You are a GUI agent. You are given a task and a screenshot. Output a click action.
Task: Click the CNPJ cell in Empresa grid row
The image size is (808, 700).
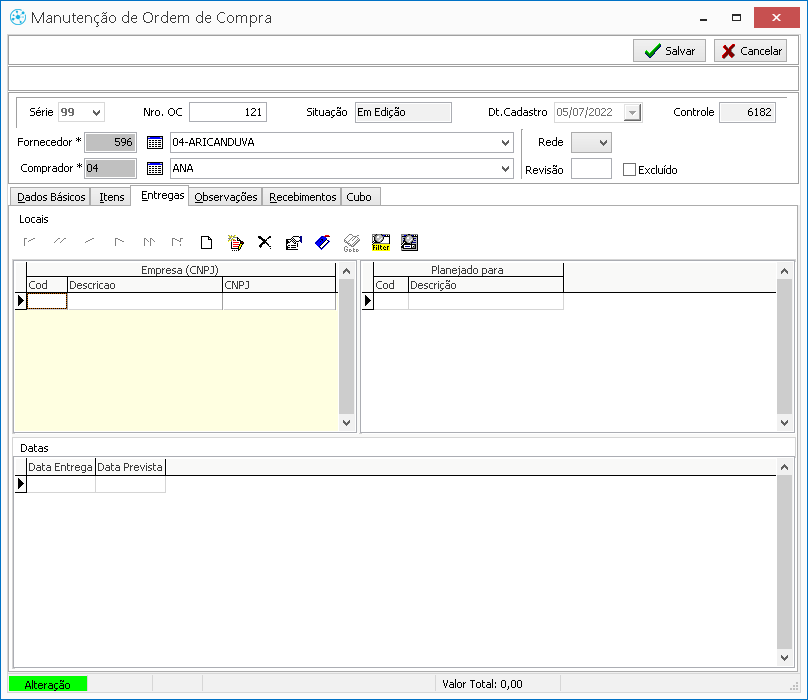click(x=279, y=301)
